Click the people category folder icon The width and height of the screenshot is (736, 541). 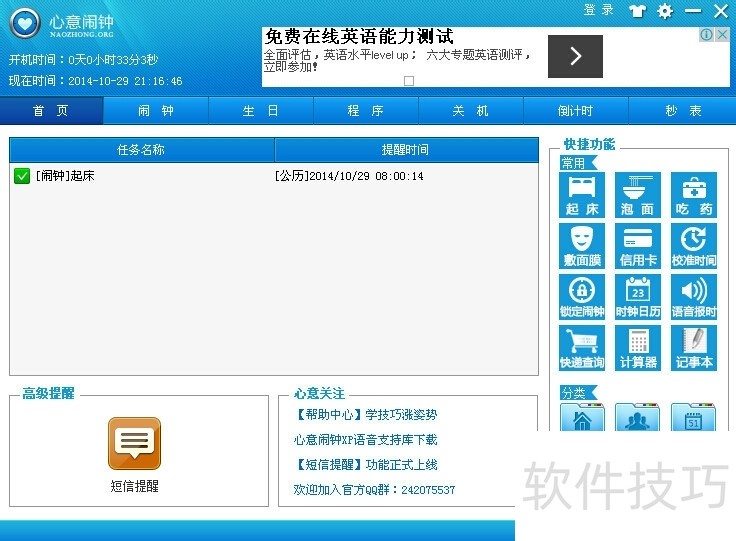pyautogui.click(x=637, y=417)
